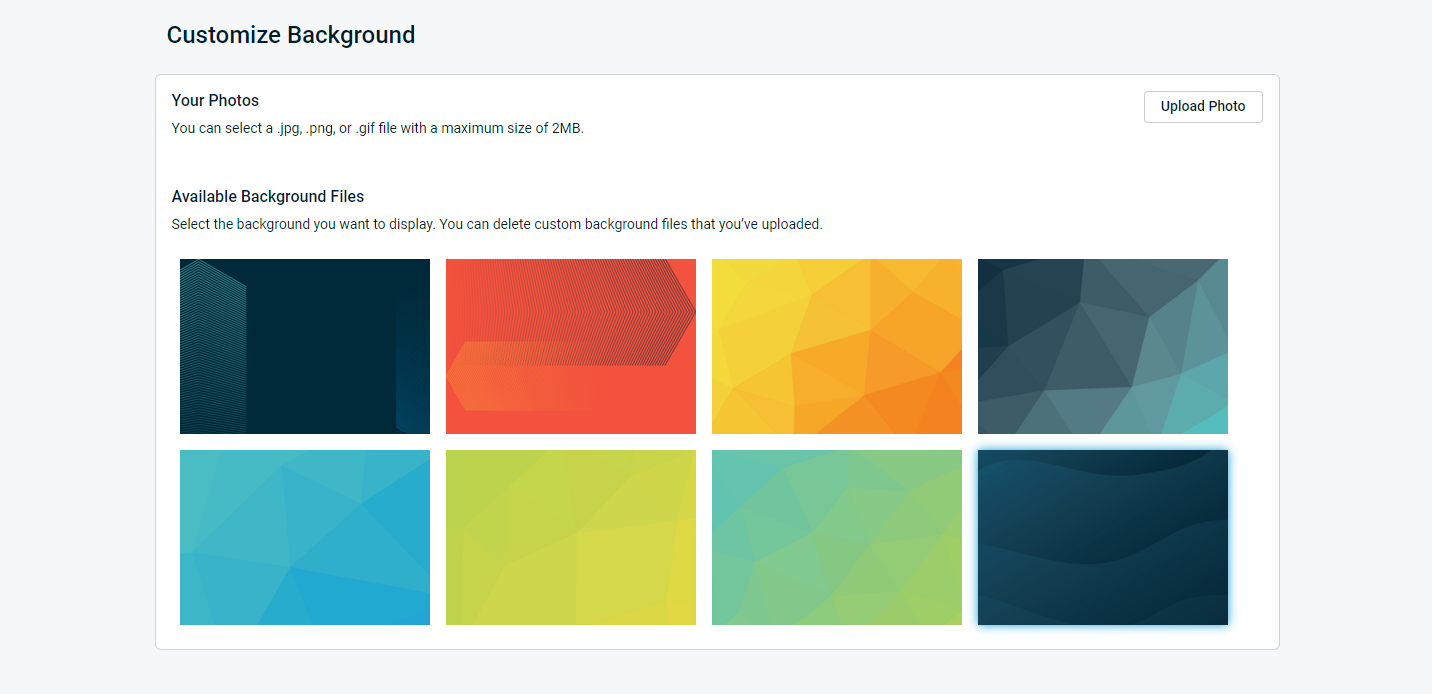1432x694 pixels.
Task: Click the file requirements text about 2MB maximum
Action: coord(377,127)
